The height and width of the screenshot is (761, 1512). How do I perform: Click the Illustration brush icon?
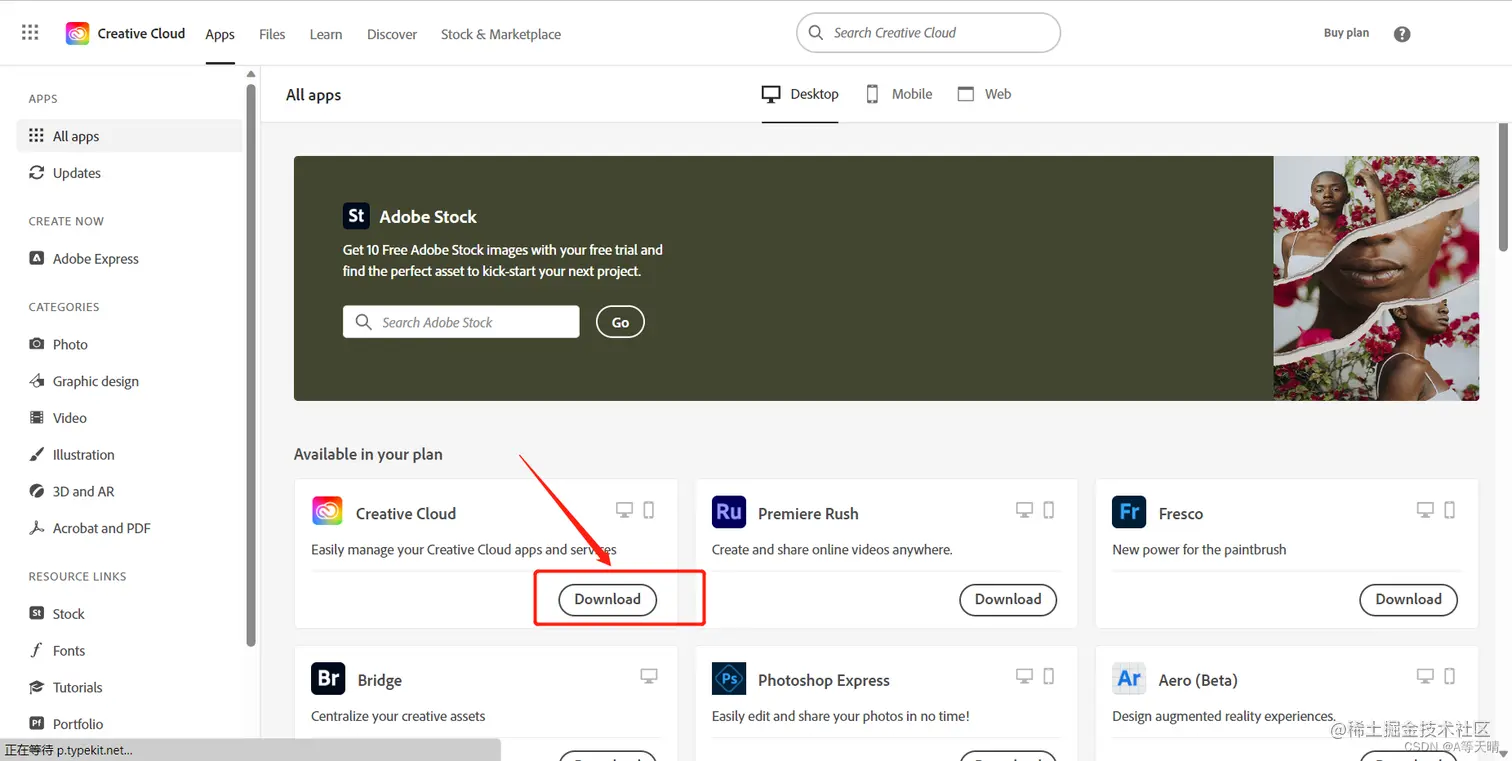click(x=36, y=454)
